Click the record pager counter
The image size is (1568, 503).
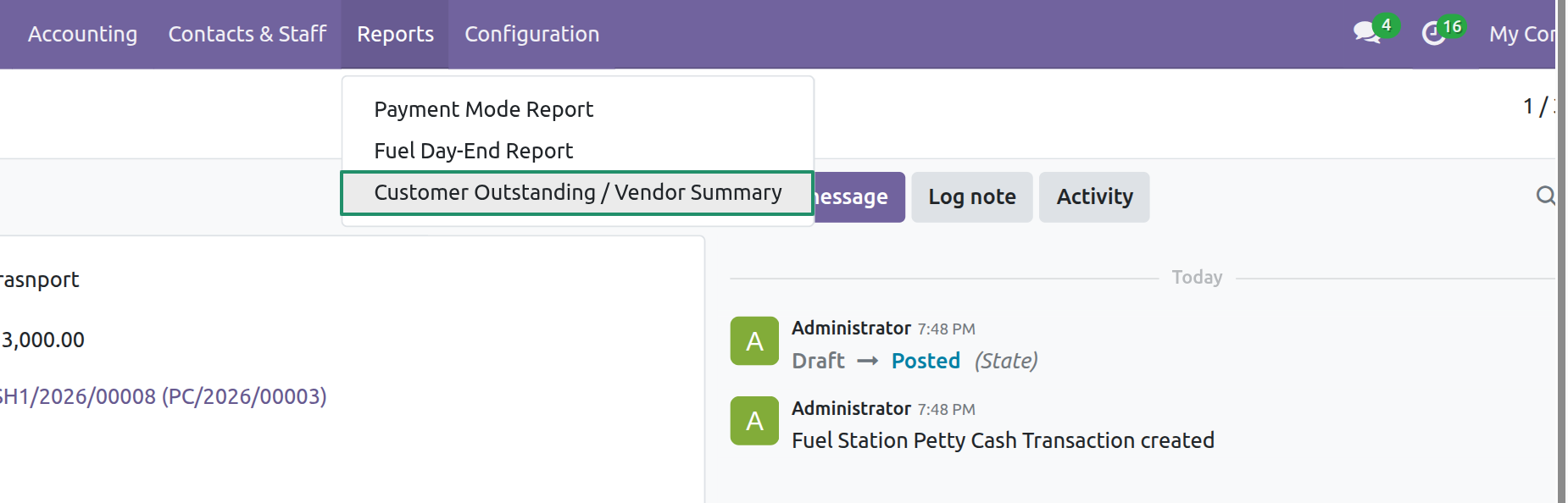coord(1539,107)
